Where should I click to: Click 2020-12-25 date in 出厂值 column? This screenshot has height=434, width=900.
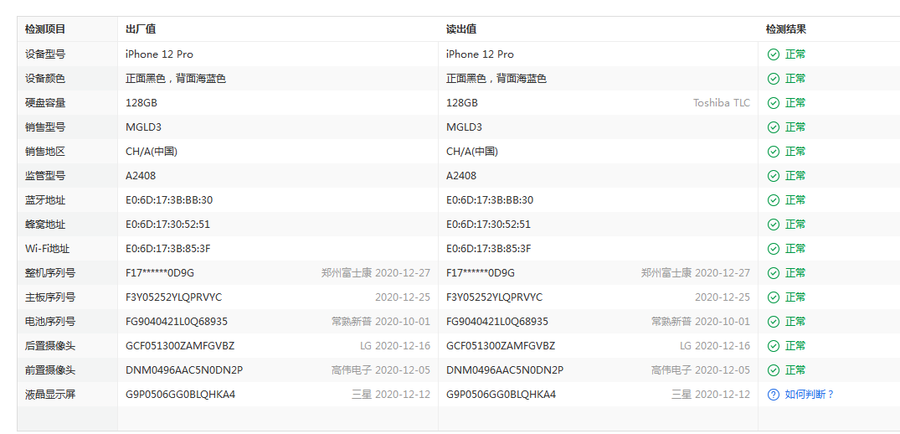403,297
